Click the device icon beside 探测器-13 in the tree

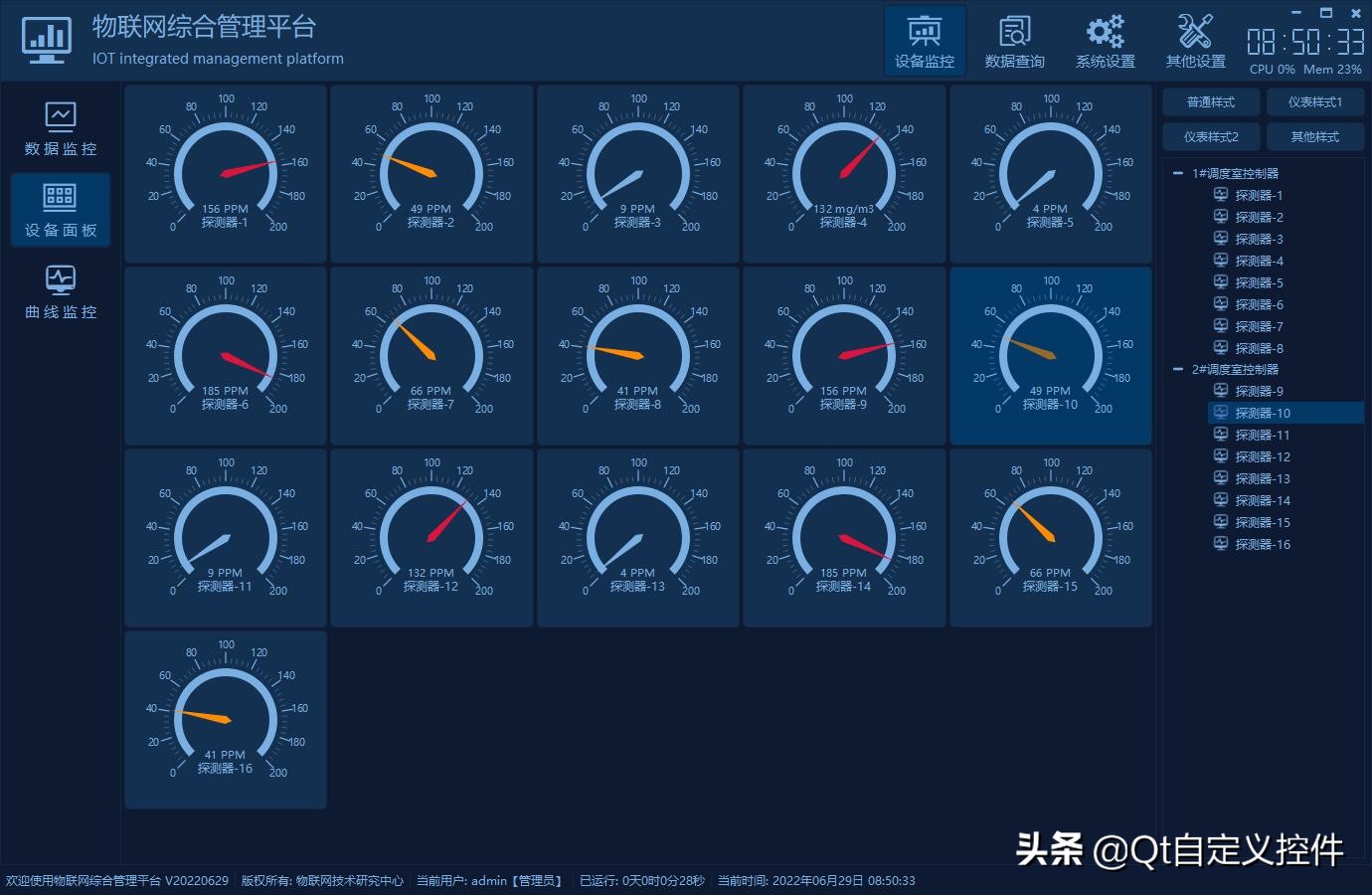point(1221,478)
